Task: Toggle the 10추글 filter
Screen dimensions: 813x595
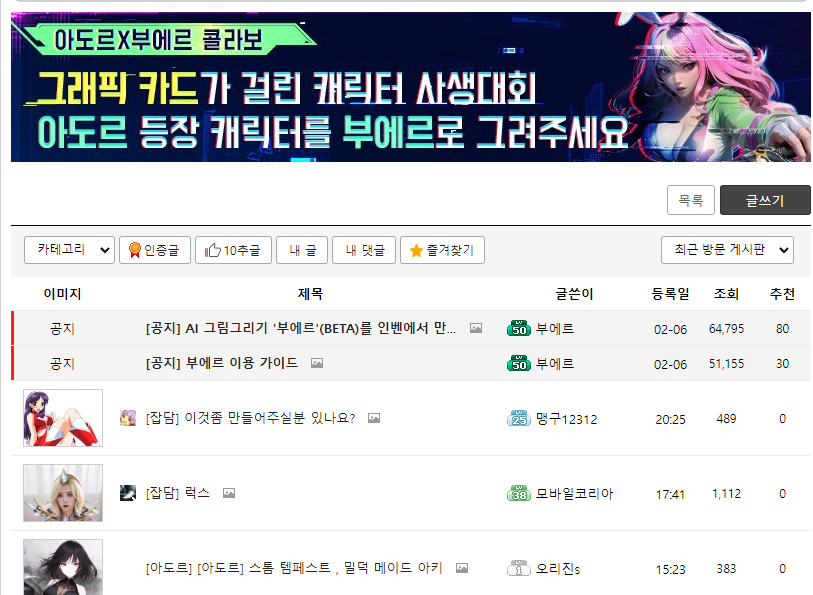Action: tap(233, 250)
